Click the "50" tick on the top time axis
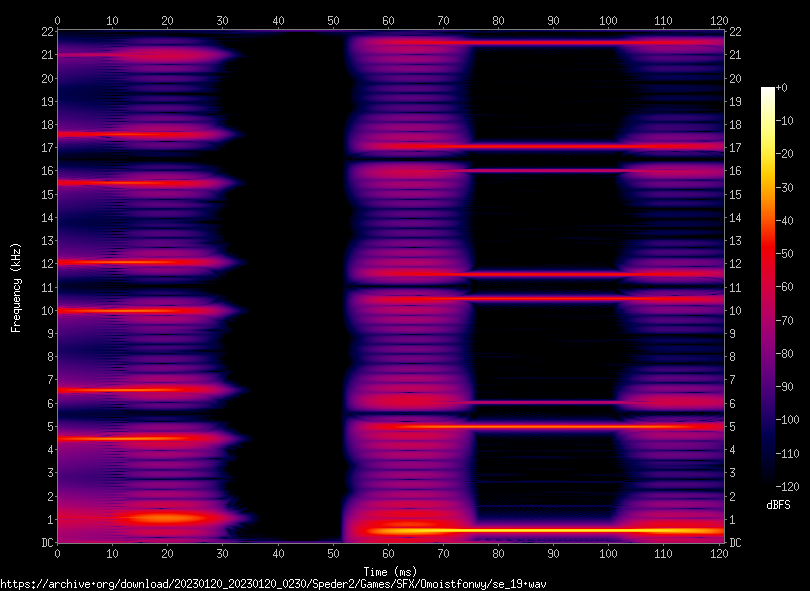This screenshot has width=810, height=591. pyautogui.click(x=334, y=20)
